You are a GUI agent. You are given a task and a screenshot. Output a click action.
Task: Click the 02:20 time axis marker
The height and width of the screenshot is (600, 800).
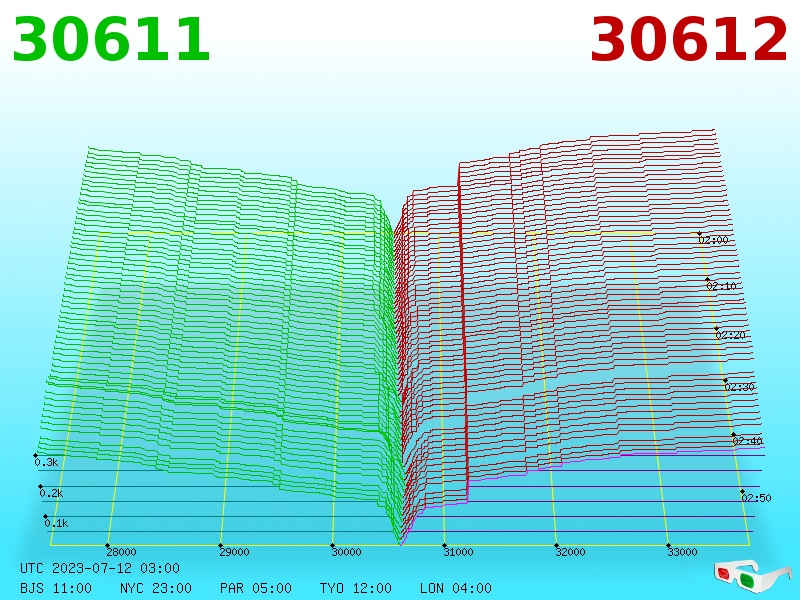(x=731, y=335)
